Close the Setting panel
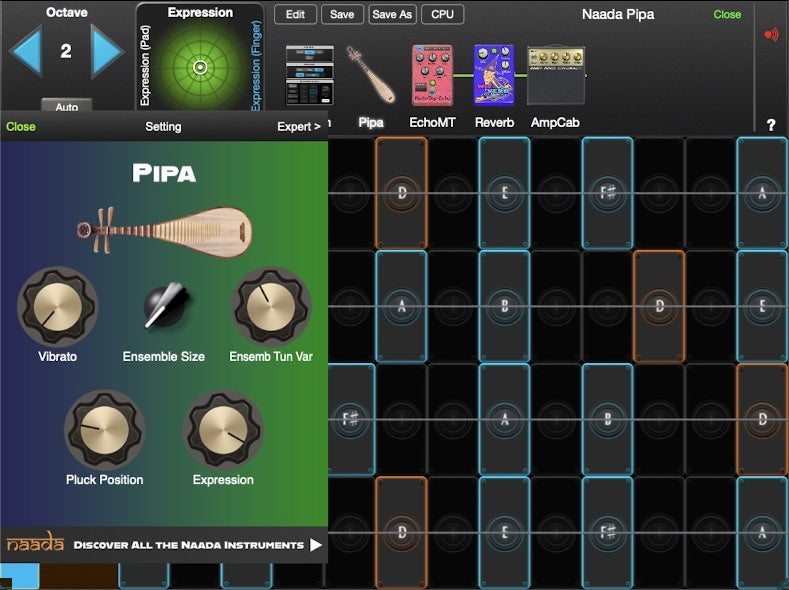 click(x=21, y=127)
